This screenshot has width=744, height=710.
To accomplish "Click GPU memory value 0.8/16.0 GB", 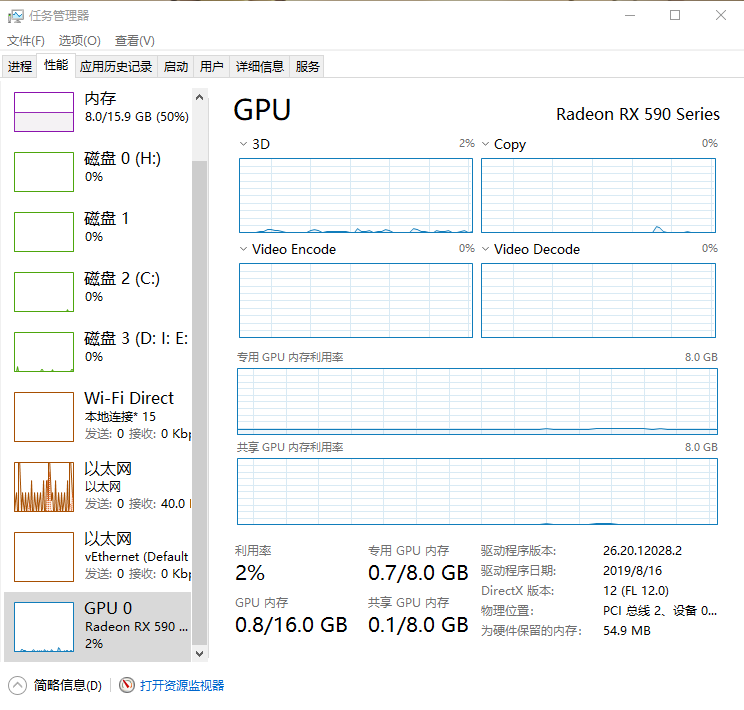I will (x=291, y=625).
